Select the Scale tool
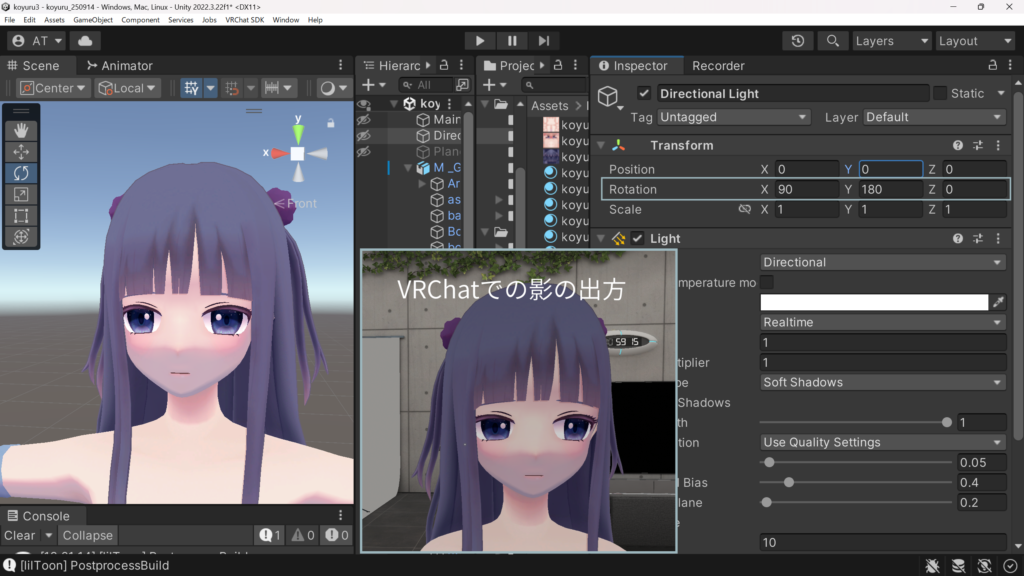Viewport: 1024px width, 576px height. click(x=21, y=195)
